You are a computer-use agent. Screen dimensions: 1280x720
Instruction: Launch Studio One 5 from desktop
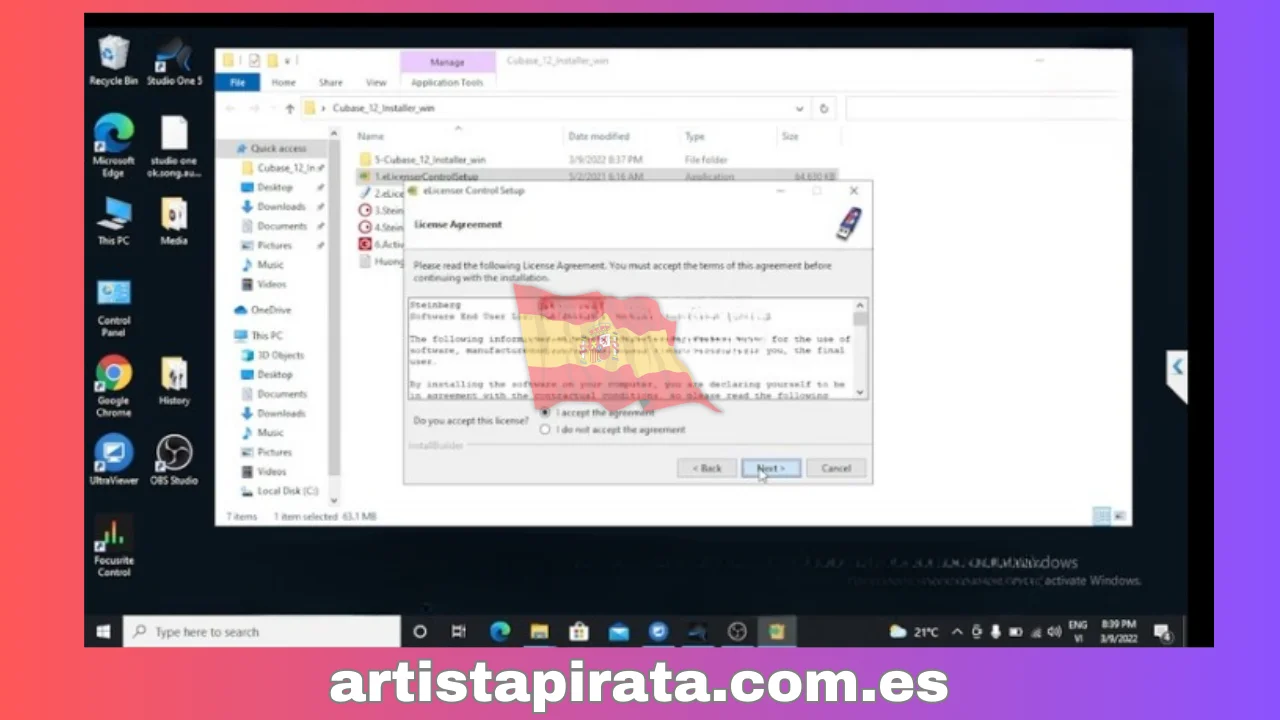pyautogui.click(x=174, y=60)
